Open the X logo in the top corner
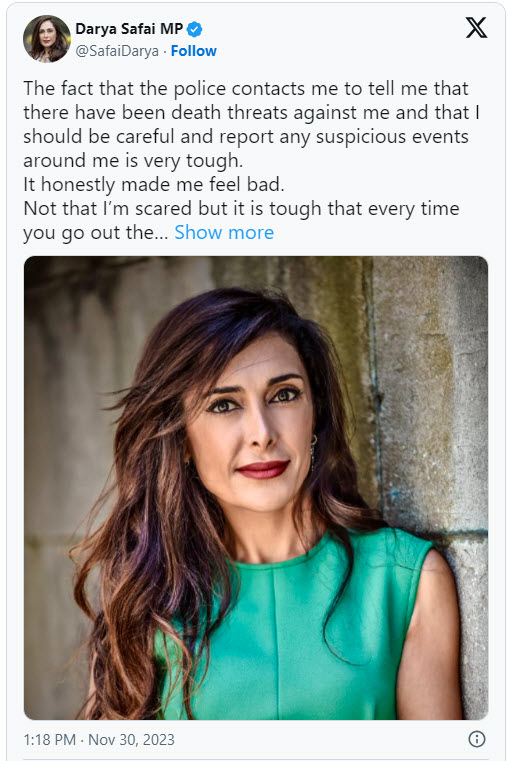The width and height of the screenshot is (507, 761). point(476,27)
